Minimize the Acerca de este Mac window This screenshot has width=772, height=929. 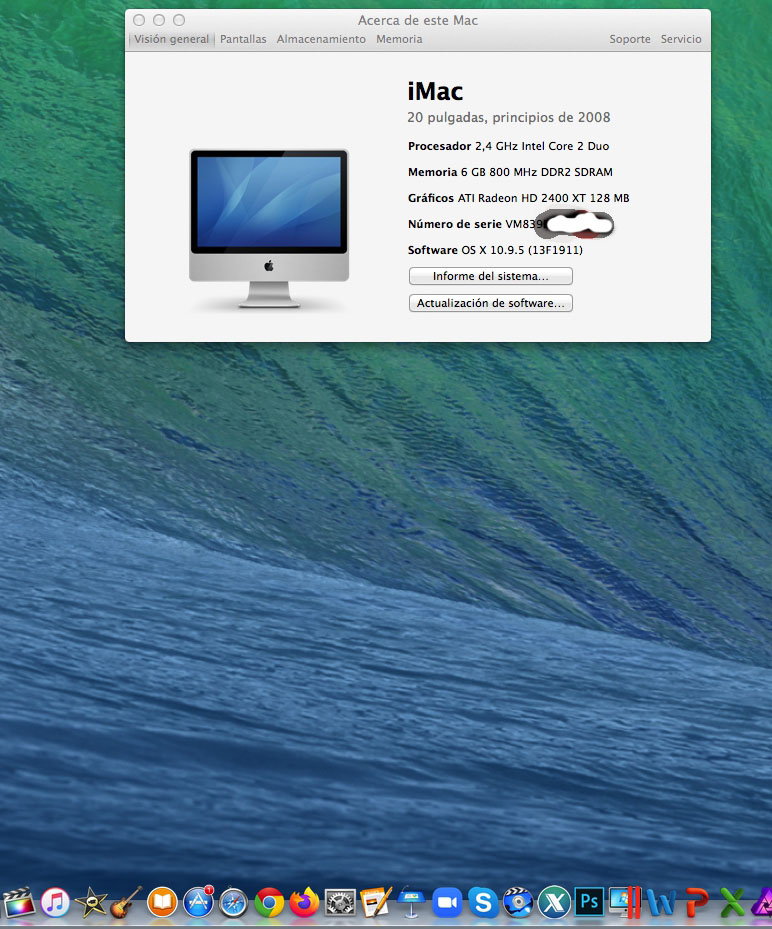tap(159, 20)
